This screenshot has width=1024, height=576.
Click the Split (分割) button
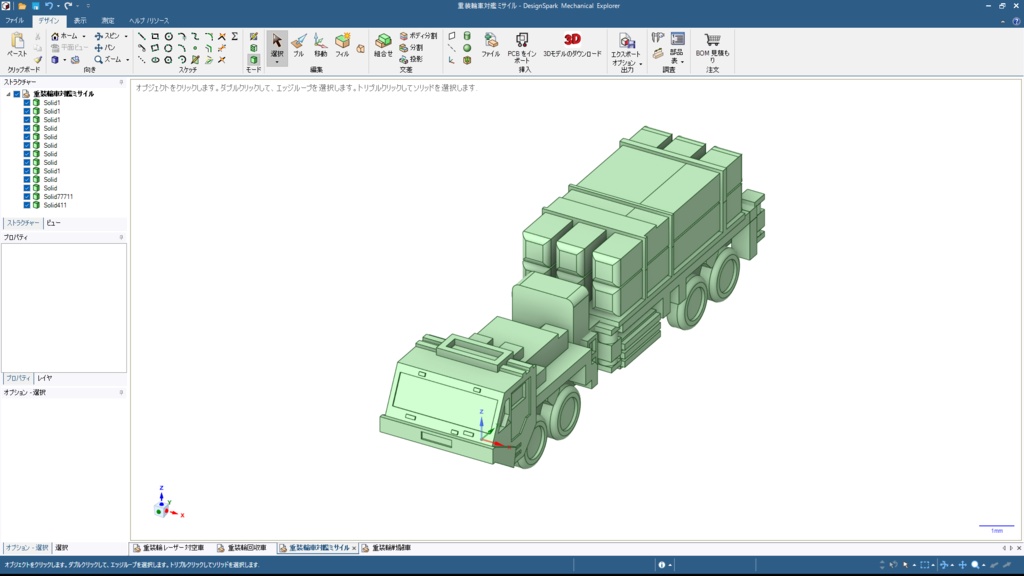click(411, 48)
